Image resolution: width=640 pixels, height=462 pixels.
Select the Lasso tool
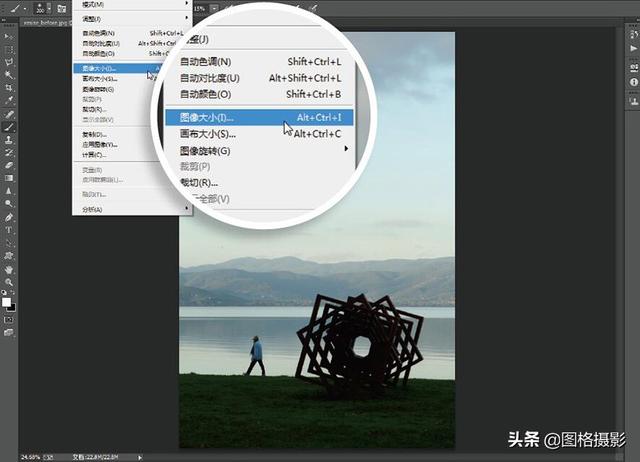(x=9, y=62)
